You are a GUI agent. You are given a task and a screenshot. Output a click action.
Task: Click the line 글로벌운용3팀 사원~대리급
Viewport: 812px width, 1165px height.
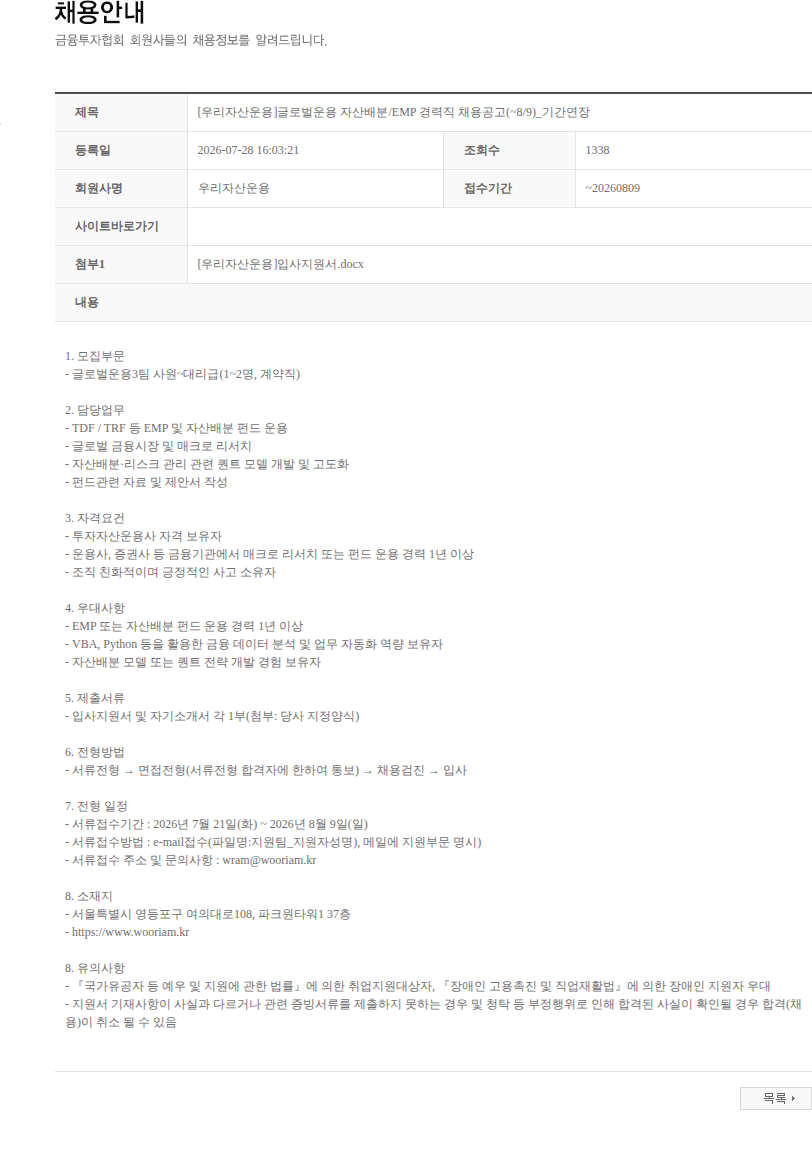click(182, 374)
